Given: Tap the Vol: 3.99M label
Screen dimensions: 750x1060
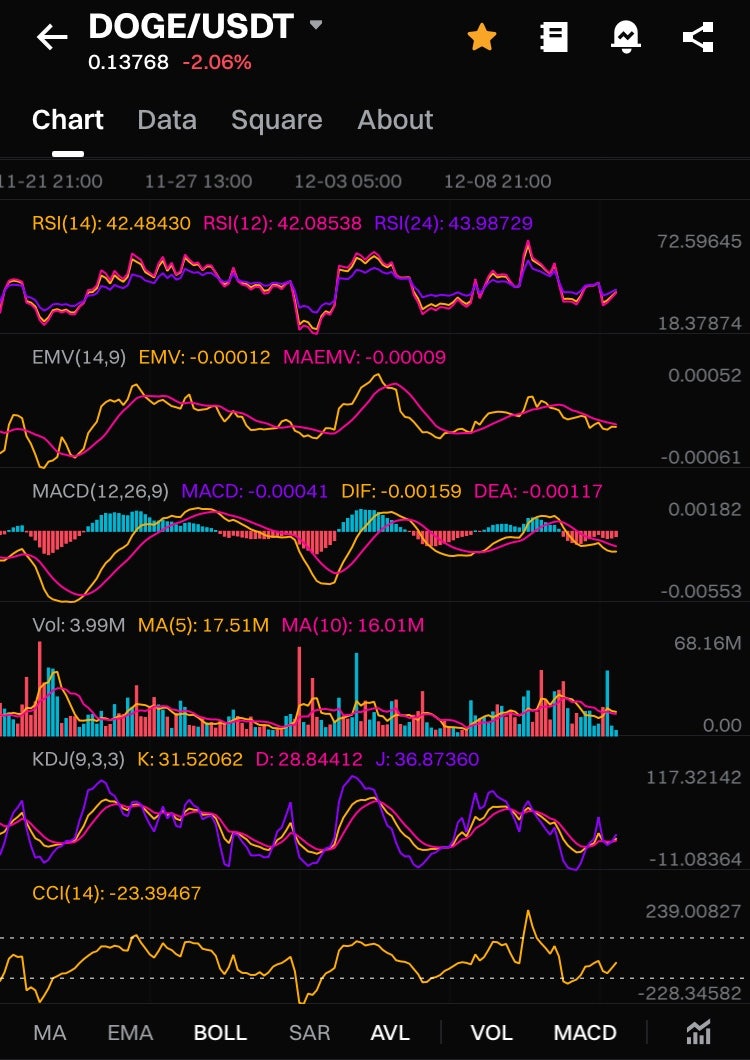Looking at the screenshot, I should [78, 625].
